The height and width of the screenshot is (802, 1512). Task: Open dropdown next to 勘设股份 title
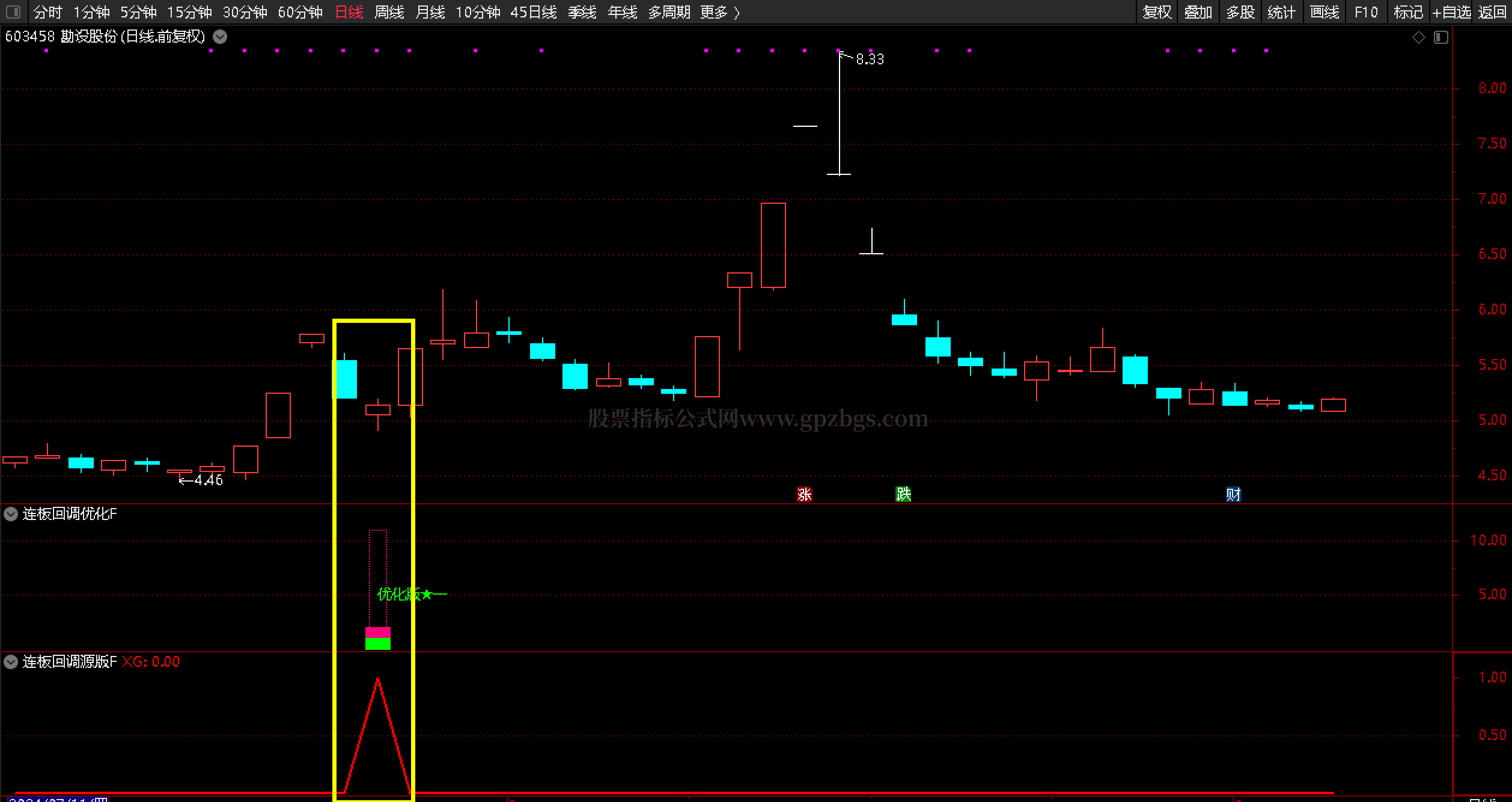[221, 37]
